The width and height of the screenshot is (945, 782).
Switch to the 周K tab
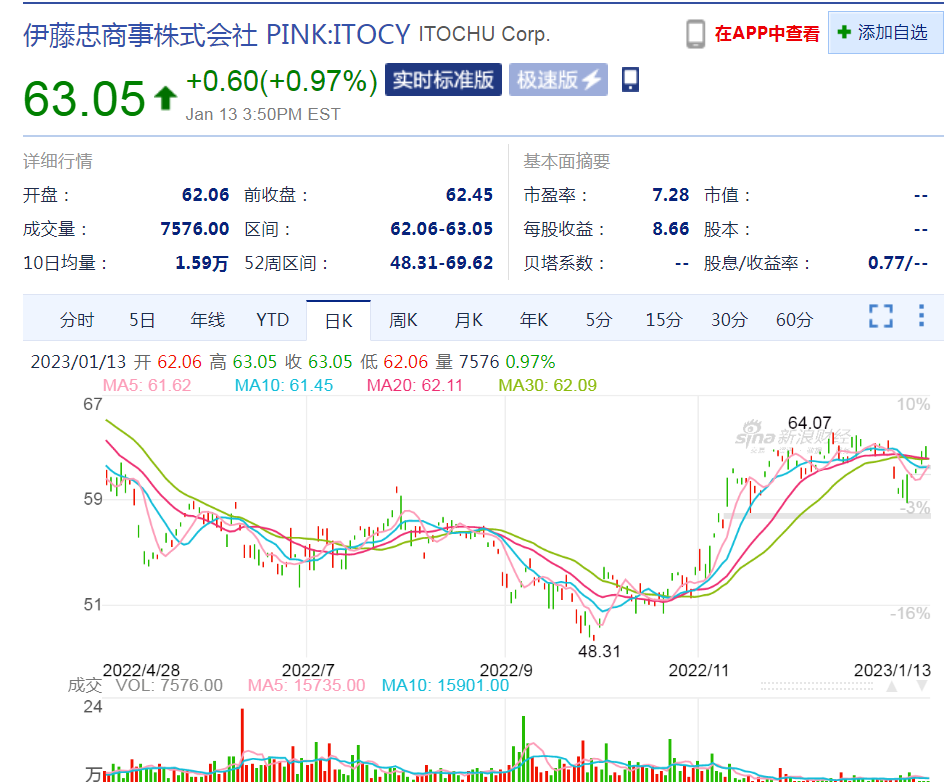[x=403, y=320]
